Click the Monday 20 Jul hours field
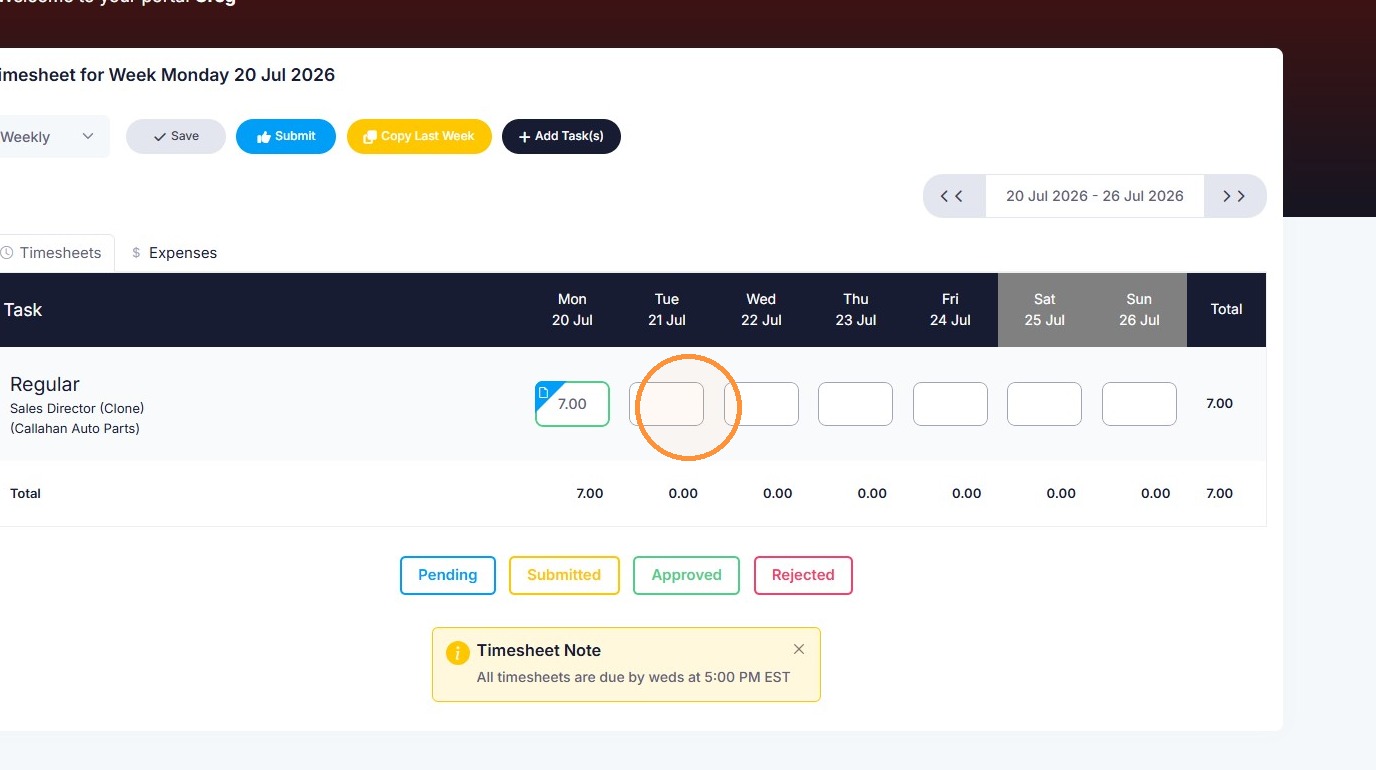 pyautogui.click(x=572, y=404)
